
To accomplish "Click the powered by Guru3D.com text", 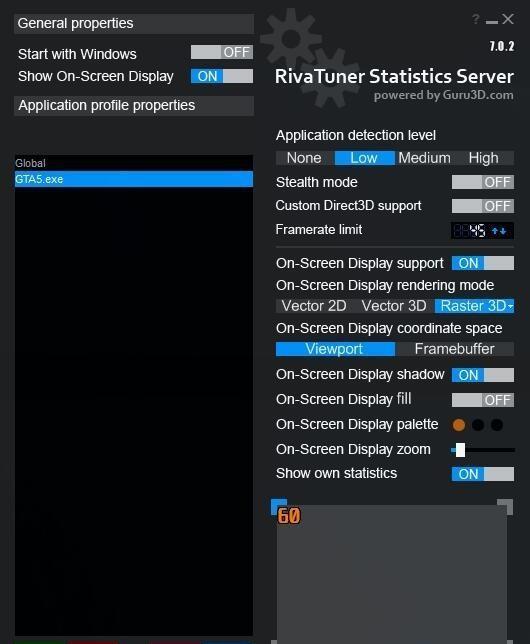I will 444,95.
